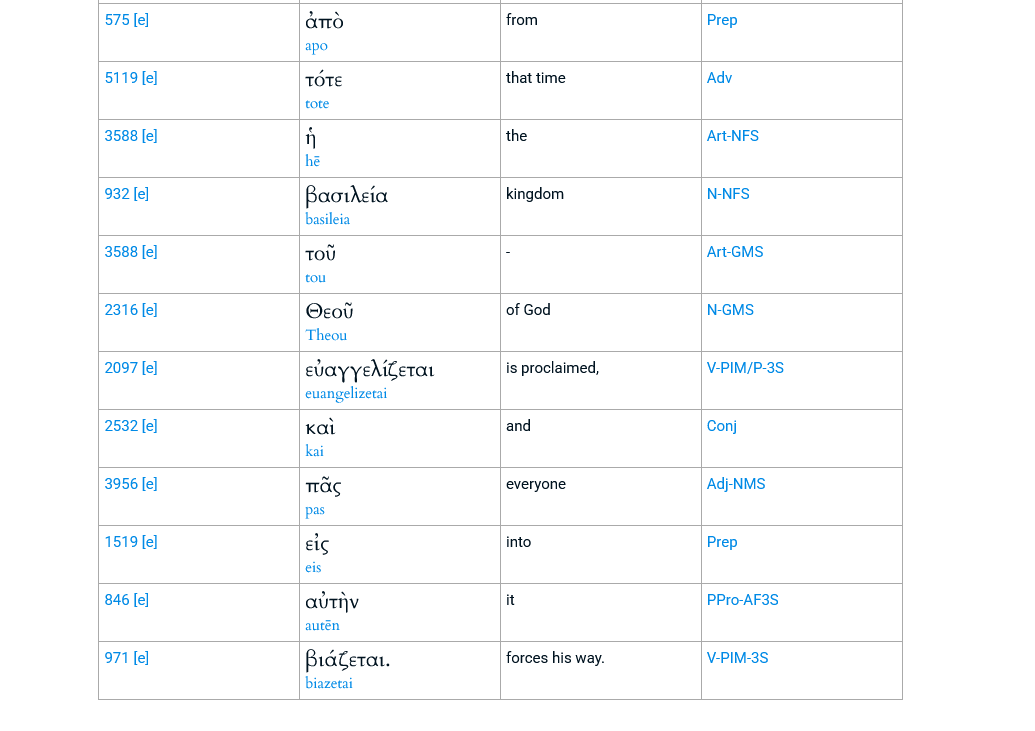The image size is (1035, 731).
Task: Click the transliteration 'euangelizetai' link
Action: click(x=346, y=394)
